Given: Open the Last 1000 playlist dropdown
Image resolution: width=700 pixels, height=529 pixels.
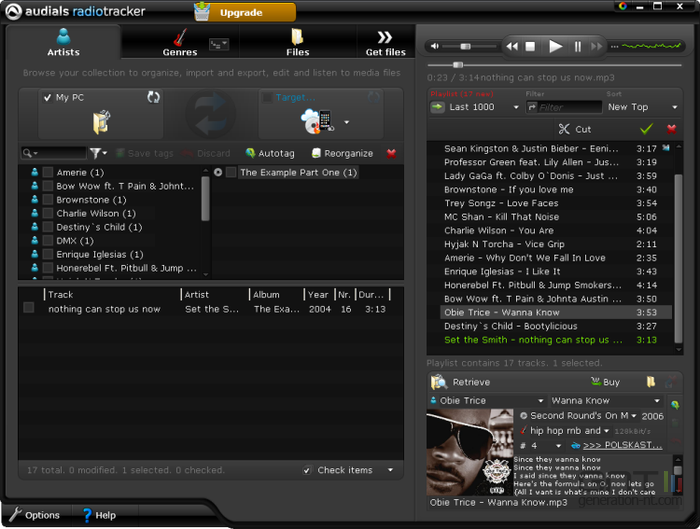Looking at the screenshot, I should point(516,107).
